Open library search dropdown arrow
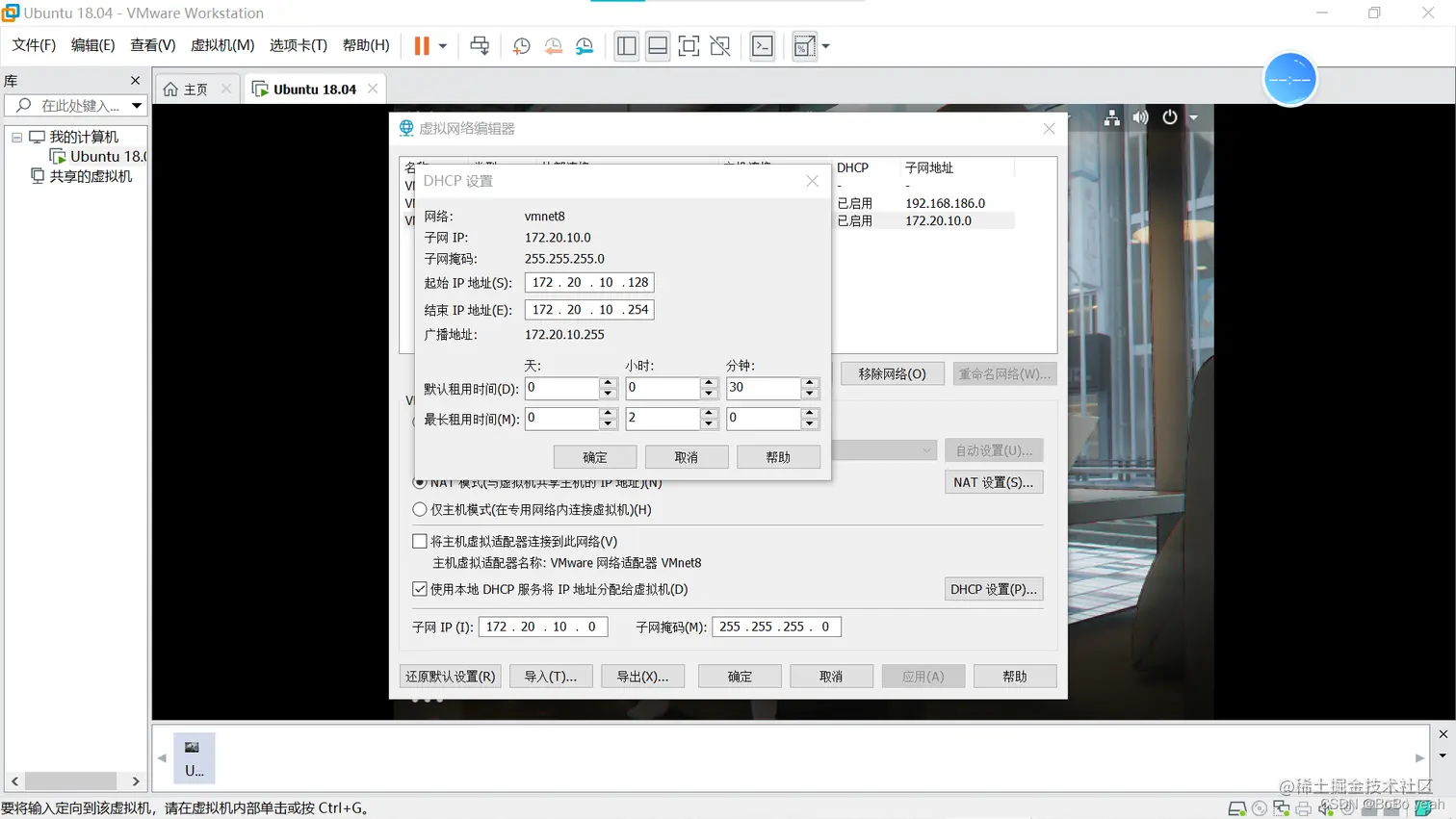The image size is (1456, 819). [137, 105]
